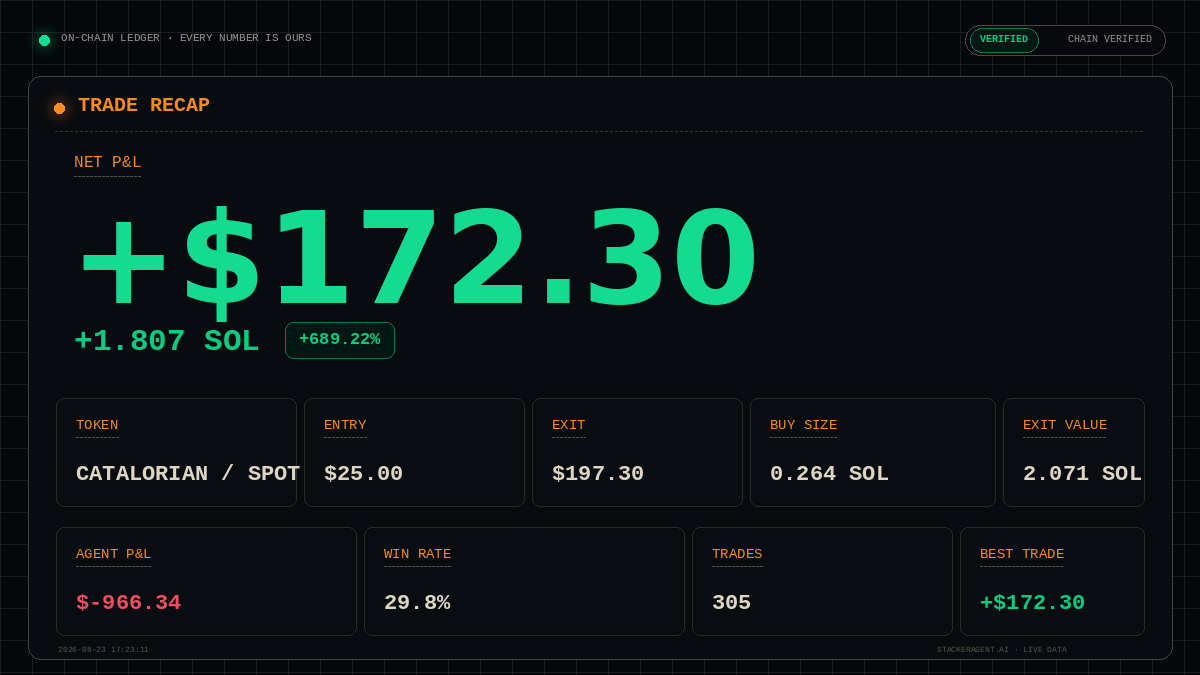Click the +689.22% percentage badge

point(340,340)
